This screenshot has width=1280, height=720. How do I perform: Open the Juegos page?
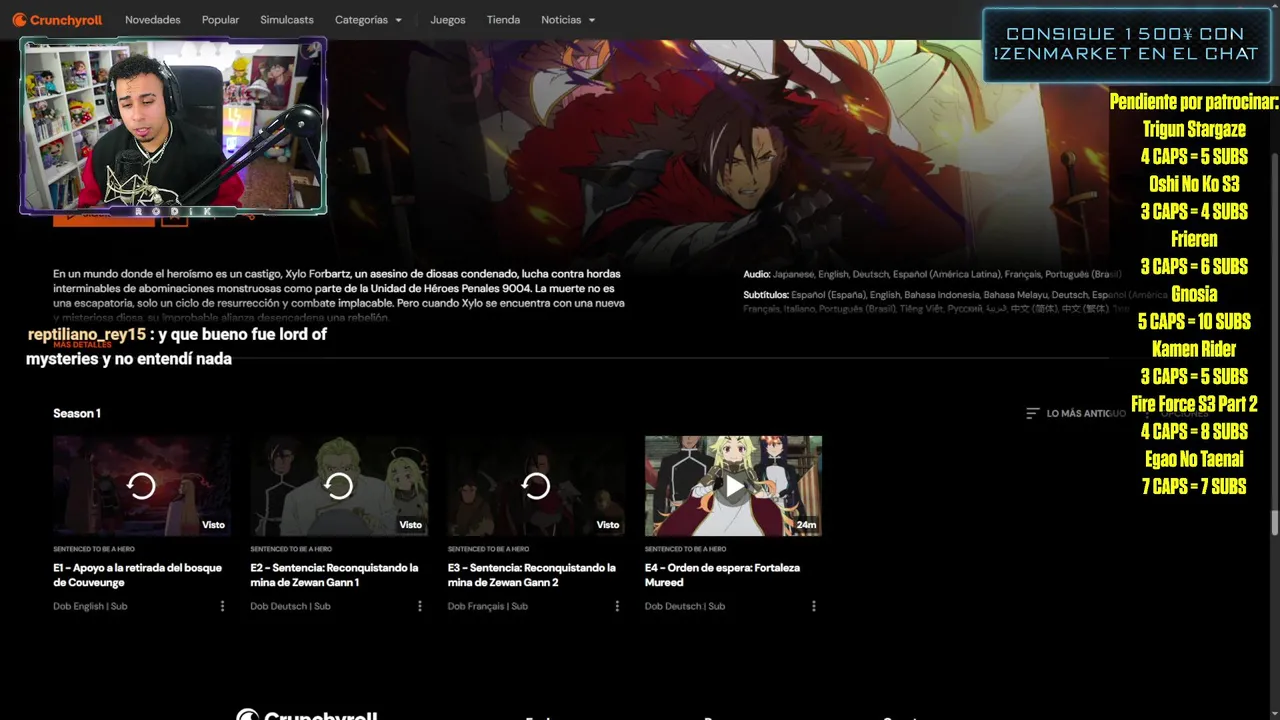(448, 20)
